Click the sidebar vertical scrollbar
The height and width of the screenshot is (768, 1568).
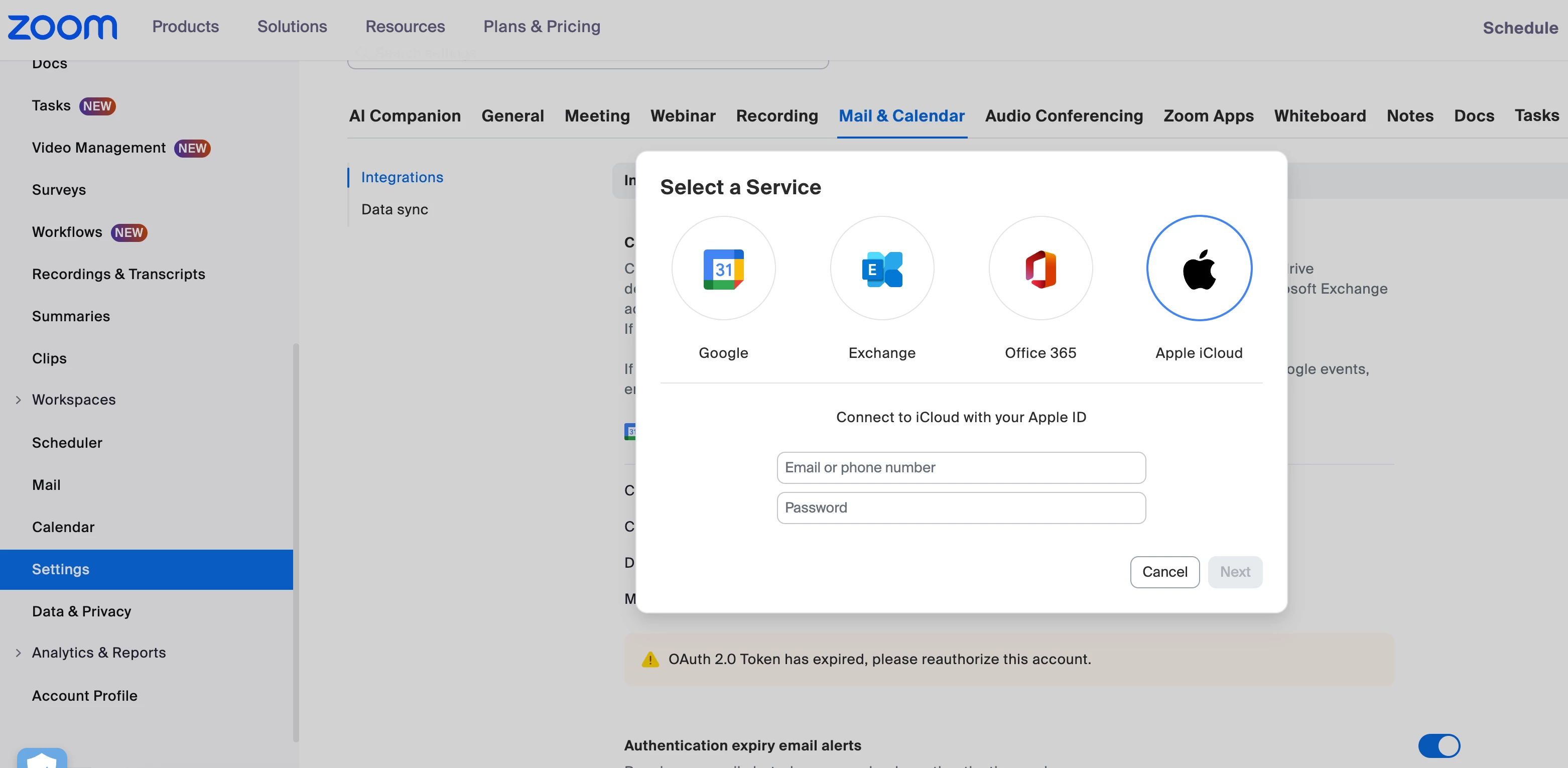coord(296,542)
